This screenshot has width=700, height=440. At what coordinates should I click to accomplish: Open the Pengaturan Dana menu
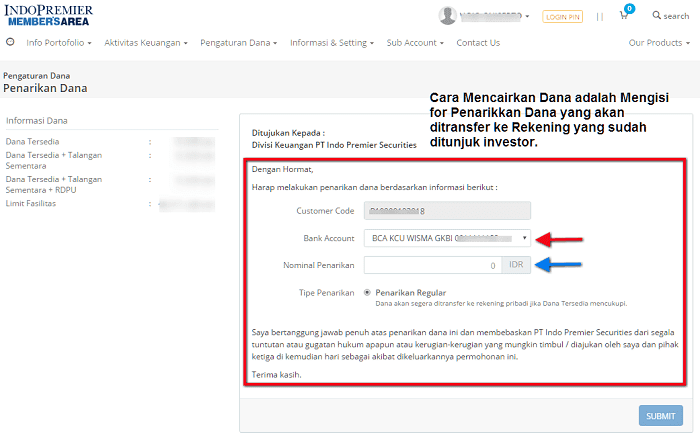(x=239, y=43)
